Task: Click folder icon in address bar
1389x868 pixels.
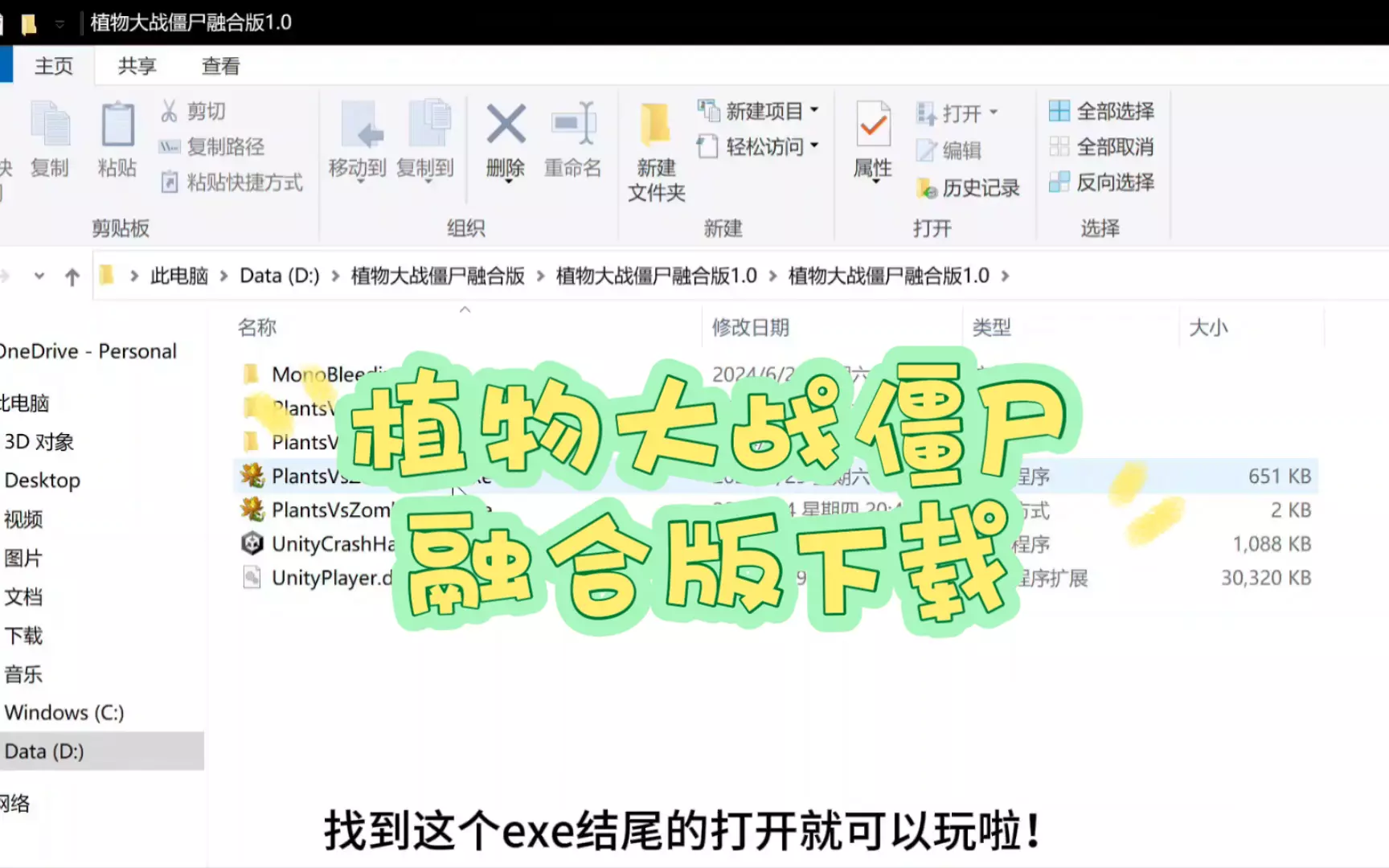Action: tap(106, 276)
